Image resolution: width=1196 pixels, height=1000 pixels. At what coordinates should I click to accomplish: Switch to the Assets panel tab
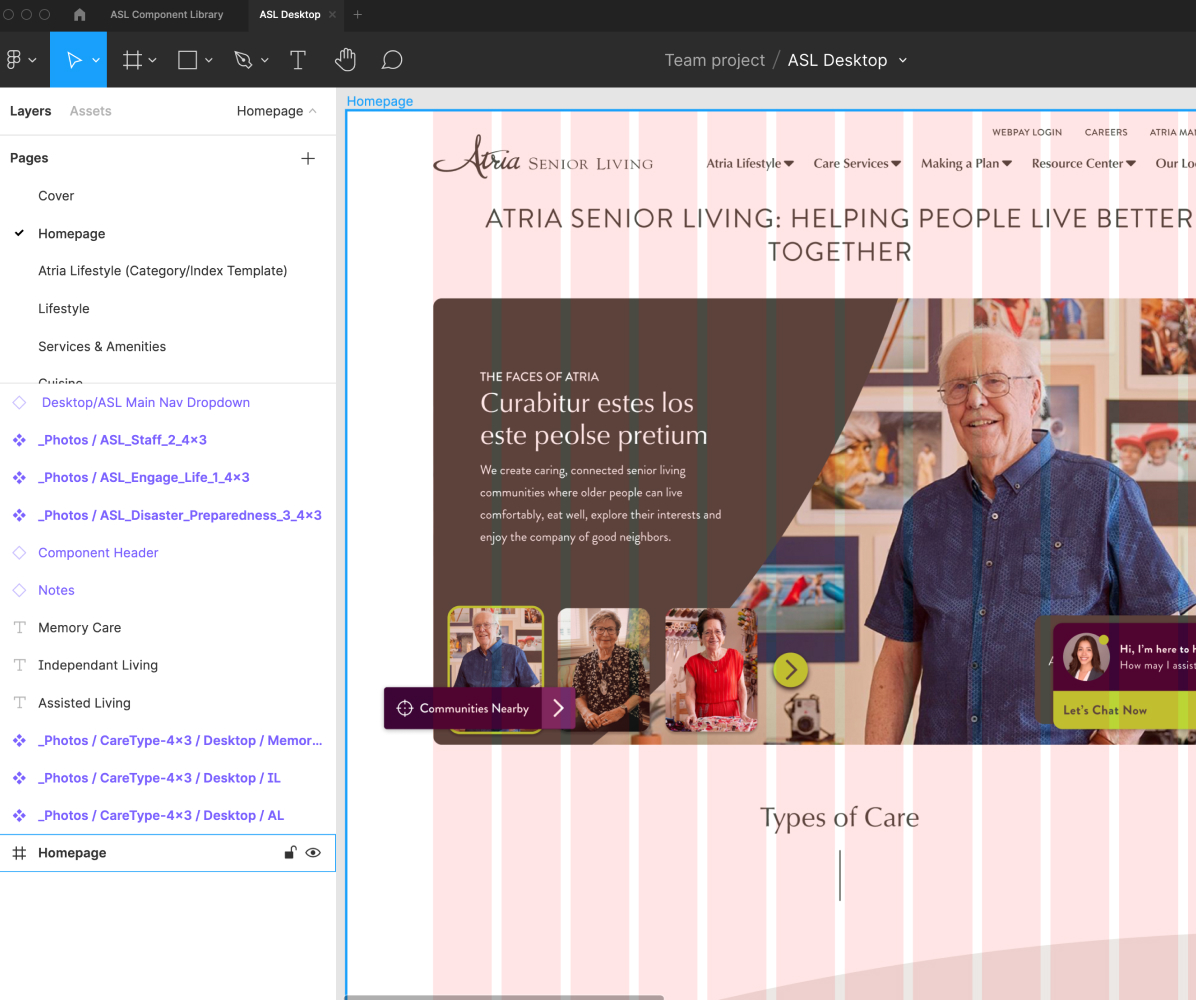pos(90,111)
